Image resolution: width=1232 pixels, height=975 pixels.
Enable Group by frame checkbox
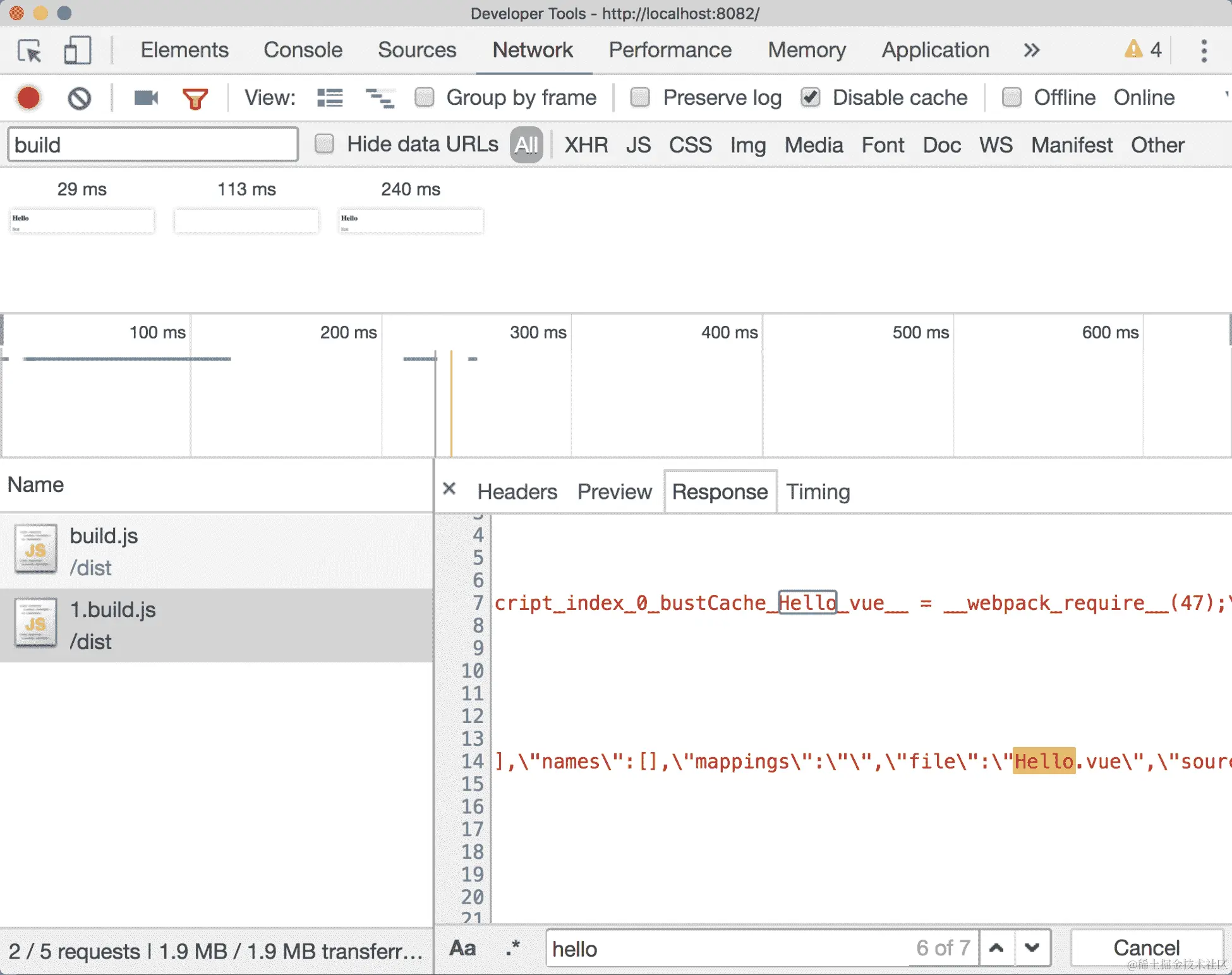click(425, 97)
